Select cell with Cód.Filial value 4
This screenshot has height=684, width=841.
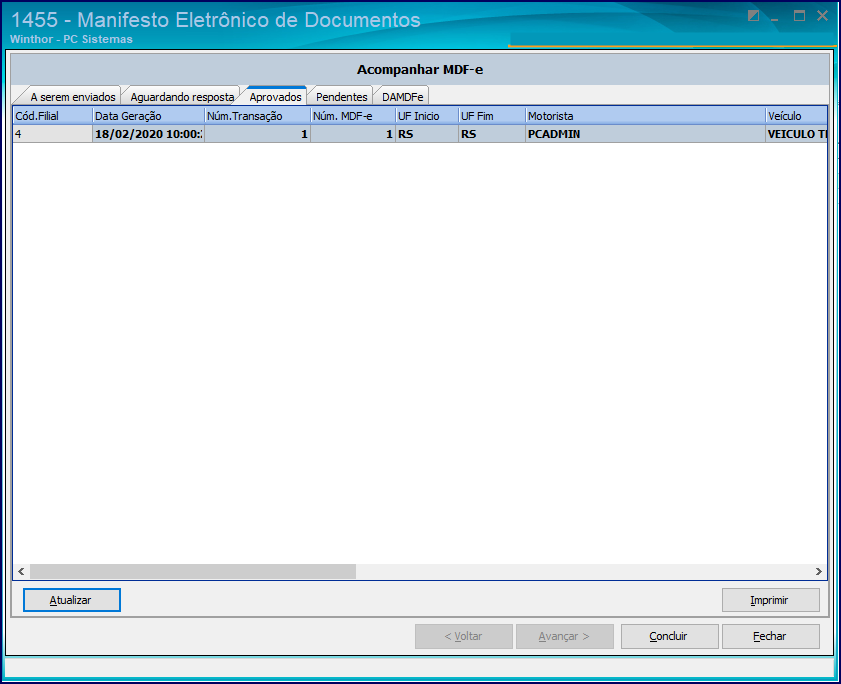53,134
